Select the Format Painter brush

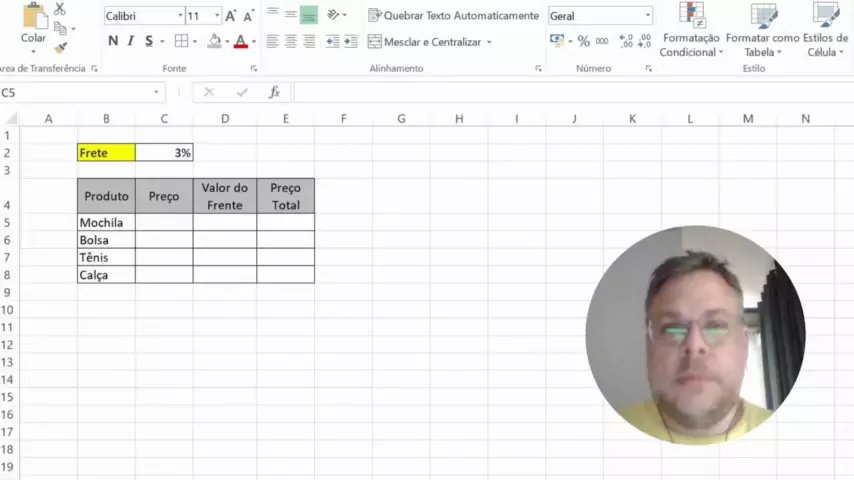[60, 47]
